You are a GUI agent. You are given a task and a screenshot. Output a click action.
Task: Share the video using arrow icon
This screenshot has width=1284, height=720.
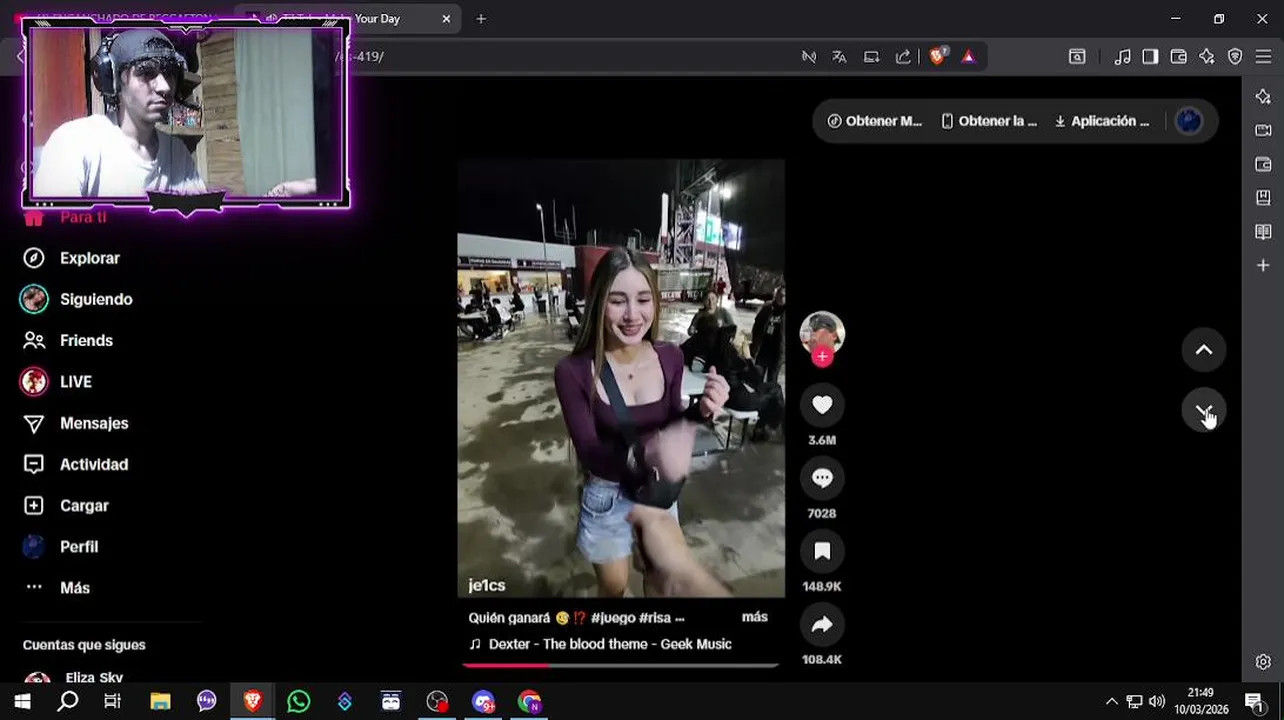pyautogui.click(x=822, y=624)
